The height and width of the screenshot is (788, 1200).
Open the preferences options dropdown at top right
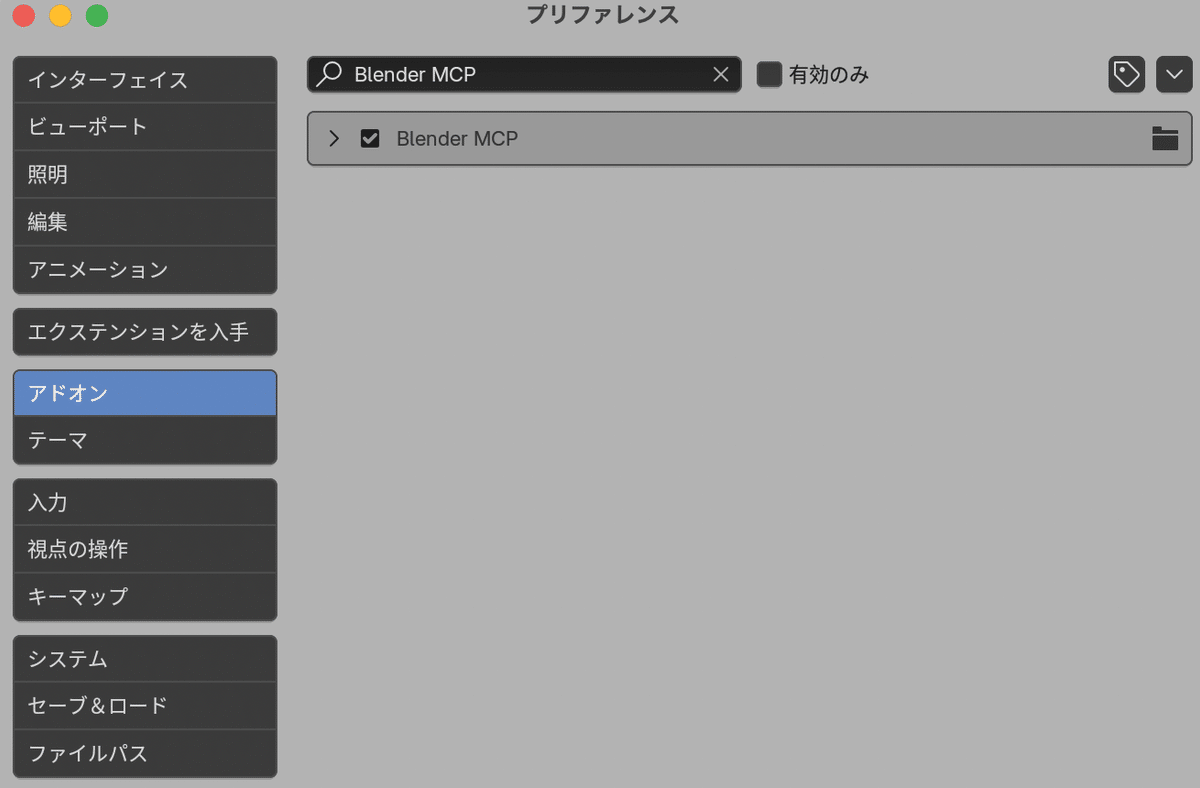pos(1174,74)
